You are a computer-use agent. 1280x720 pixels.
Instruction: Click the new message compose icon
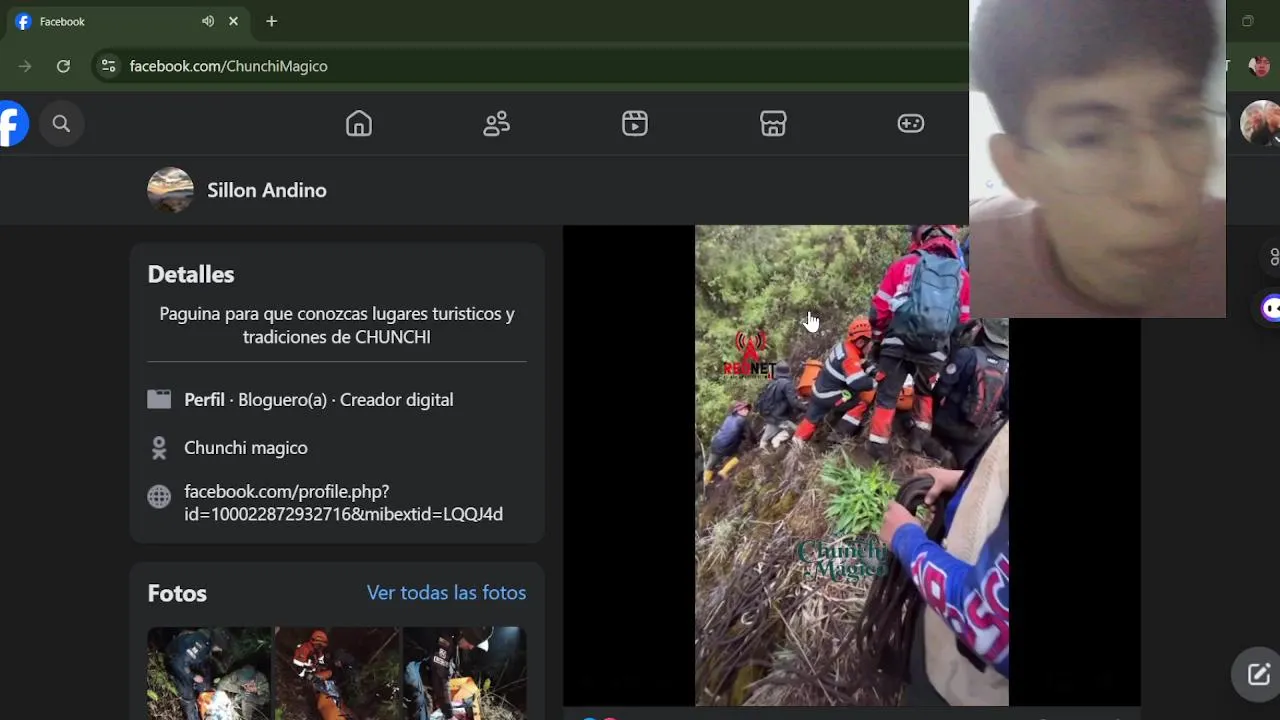point(1258,674)
